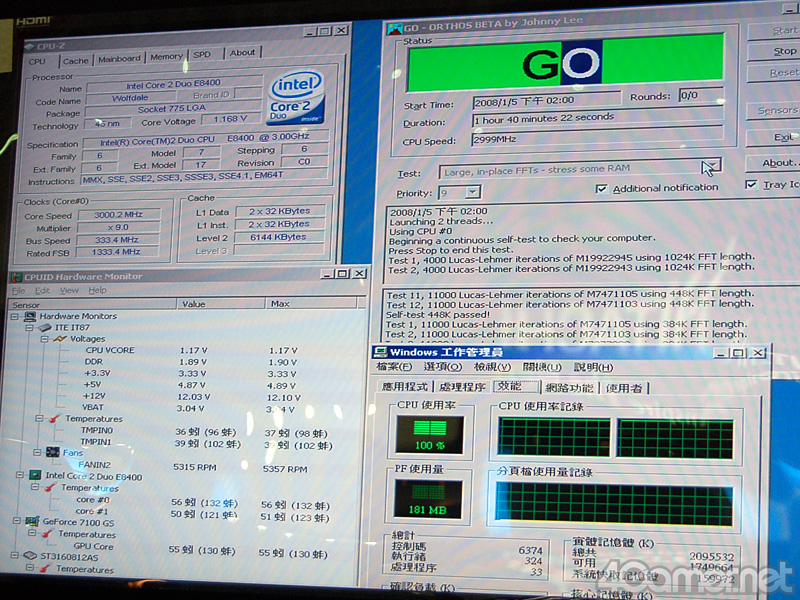Screen dimensions: 800x600
Task: Collapse the GeForce 7100 GS node
Action: 17,521
